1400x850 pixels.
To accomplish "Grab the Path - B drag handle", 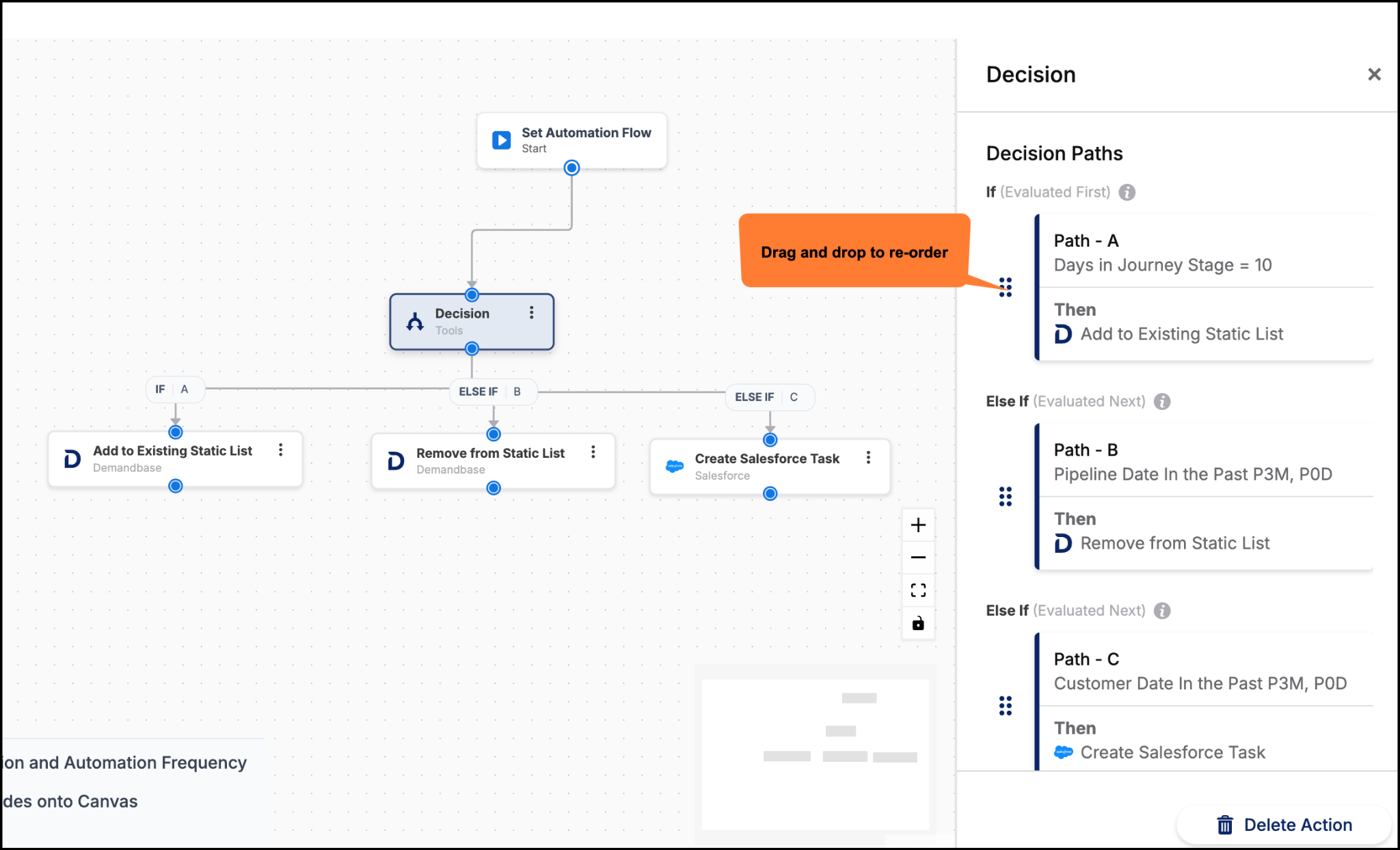I will (x=1005, y=496).
